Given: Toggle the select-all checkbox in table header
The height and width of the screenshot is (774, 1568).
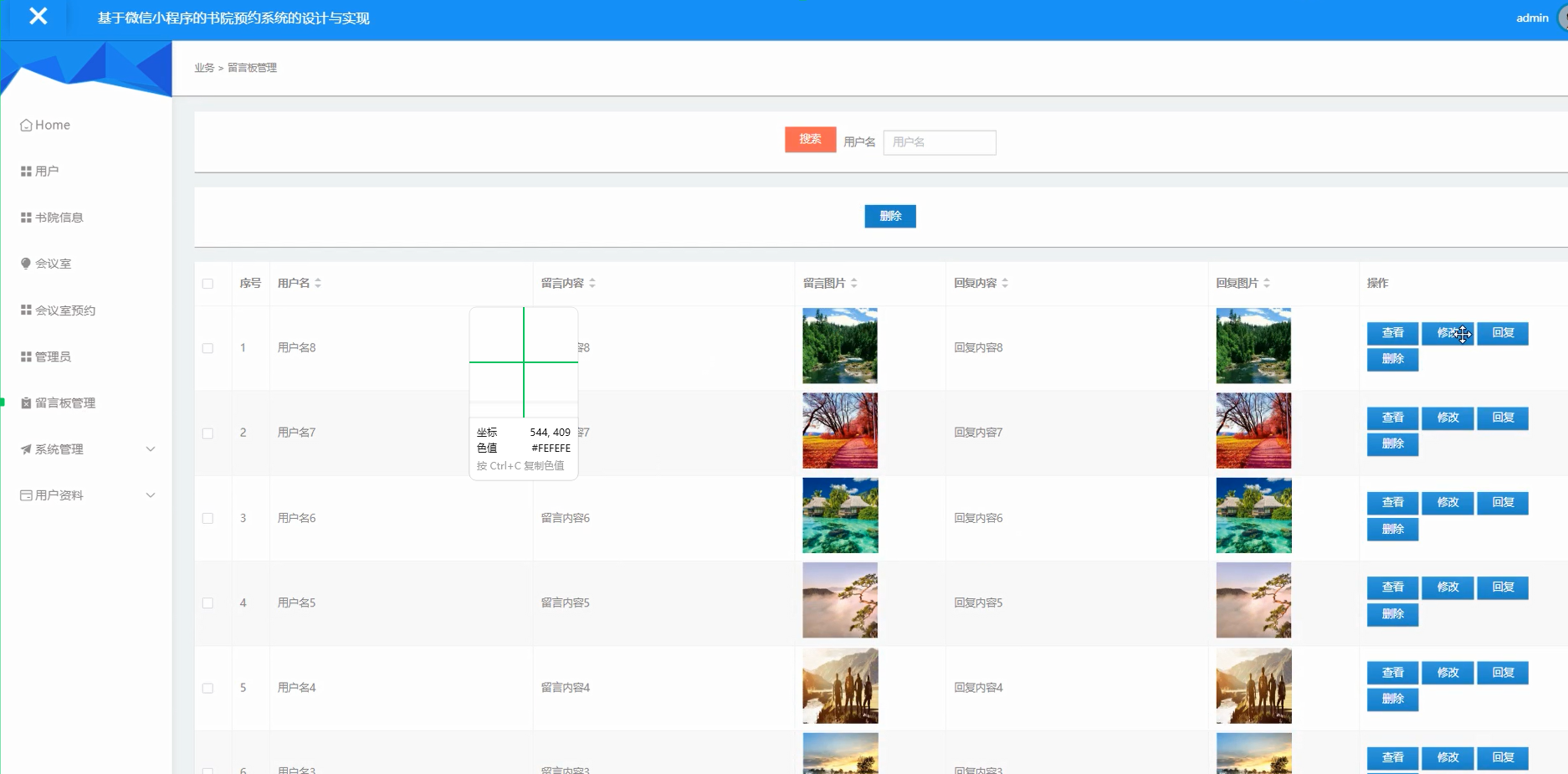Looking at the screenshot, I should (208, 284).
